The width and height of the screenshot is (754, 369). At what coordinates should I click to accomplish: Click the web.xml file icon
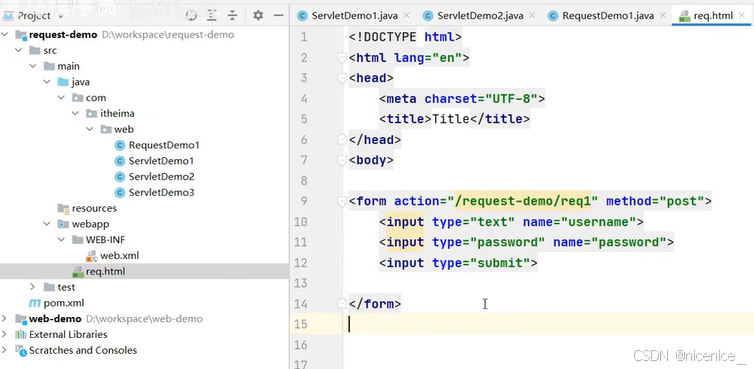point(92,256)
